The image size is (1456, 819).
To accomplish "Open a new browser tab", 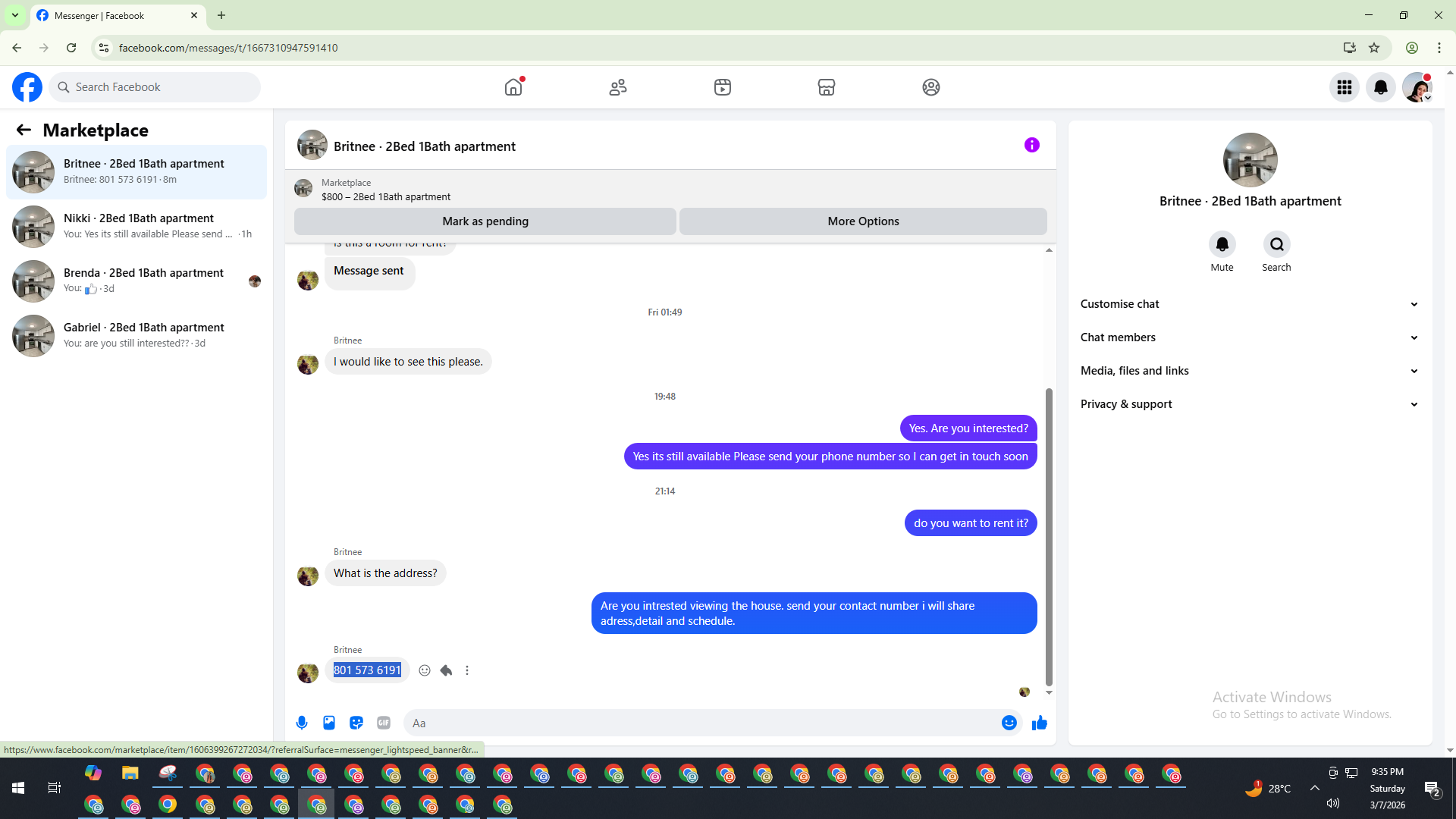I will click(221, 15).
